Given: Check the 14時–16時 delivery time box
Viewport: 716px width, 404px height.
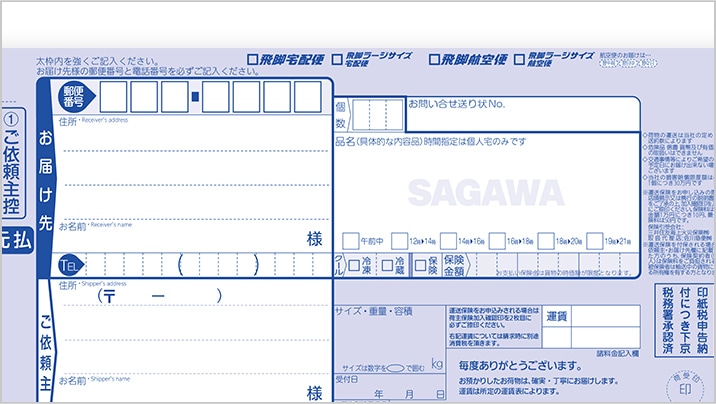Looking at the screenshot, I should (447, 240).
